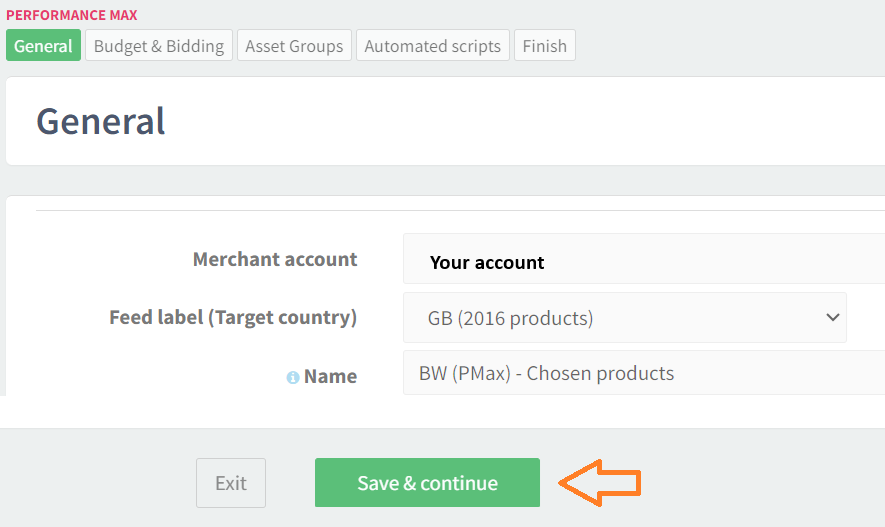Open the Budget & Bidding tab
This screenshot has height=527, width=885.
coord(159,46)
